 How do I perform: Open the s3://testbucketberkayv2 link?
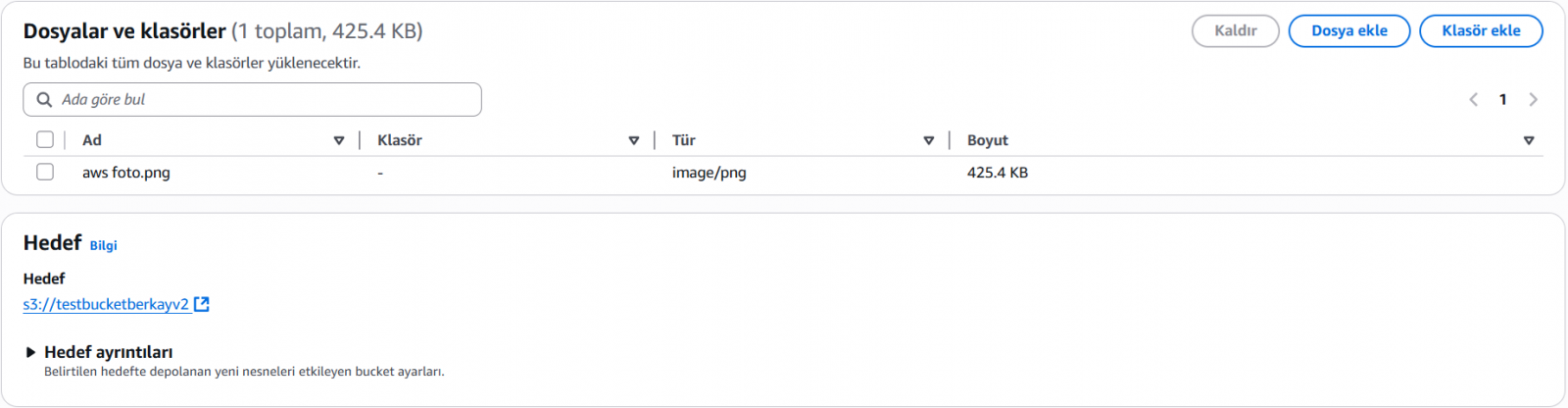point(106,304)
